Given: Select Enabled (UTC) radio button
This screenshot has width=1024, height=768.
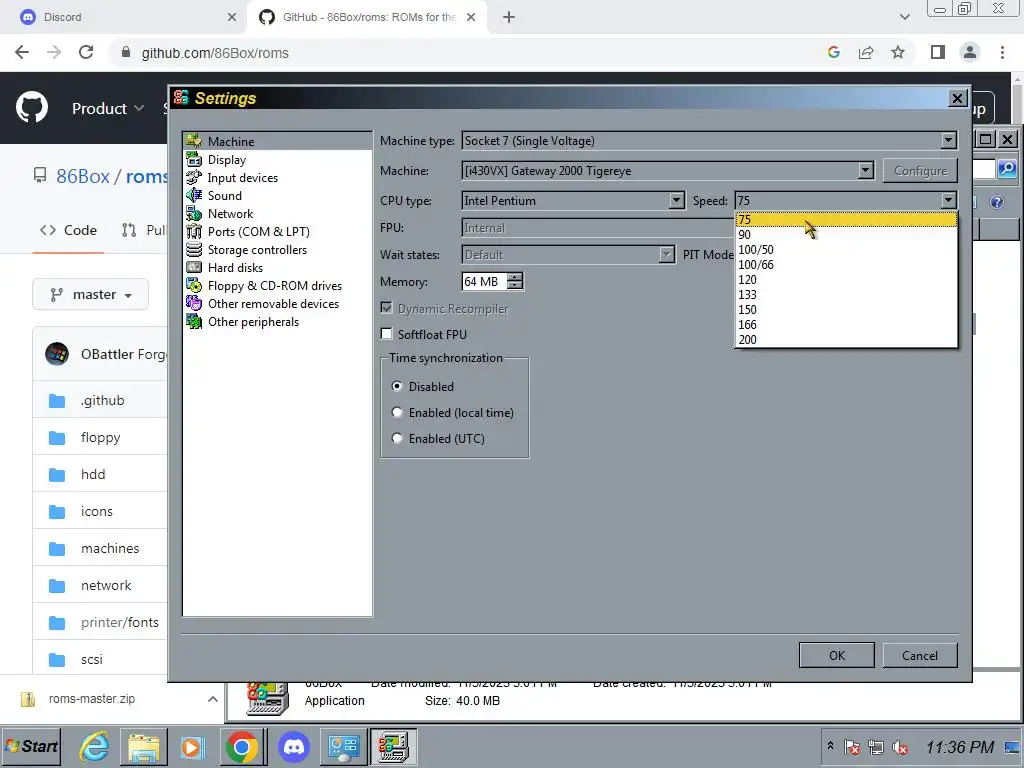Looking at the screenshot, I should 396,438.
